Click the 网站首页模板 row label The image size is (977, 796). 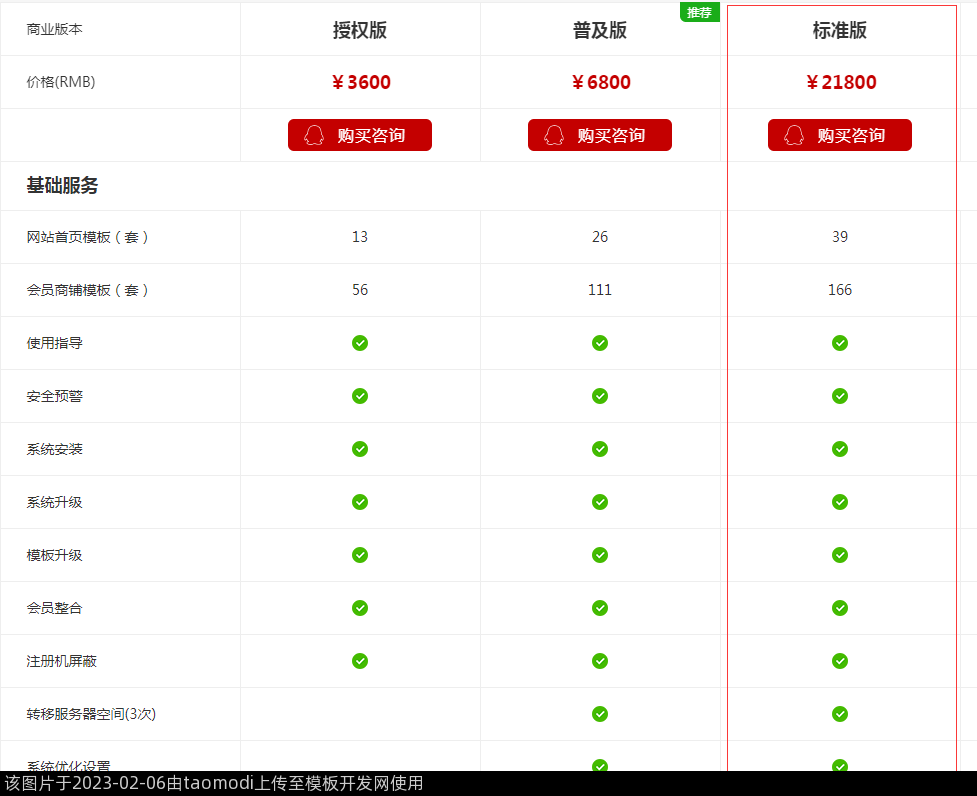[88, 237]
